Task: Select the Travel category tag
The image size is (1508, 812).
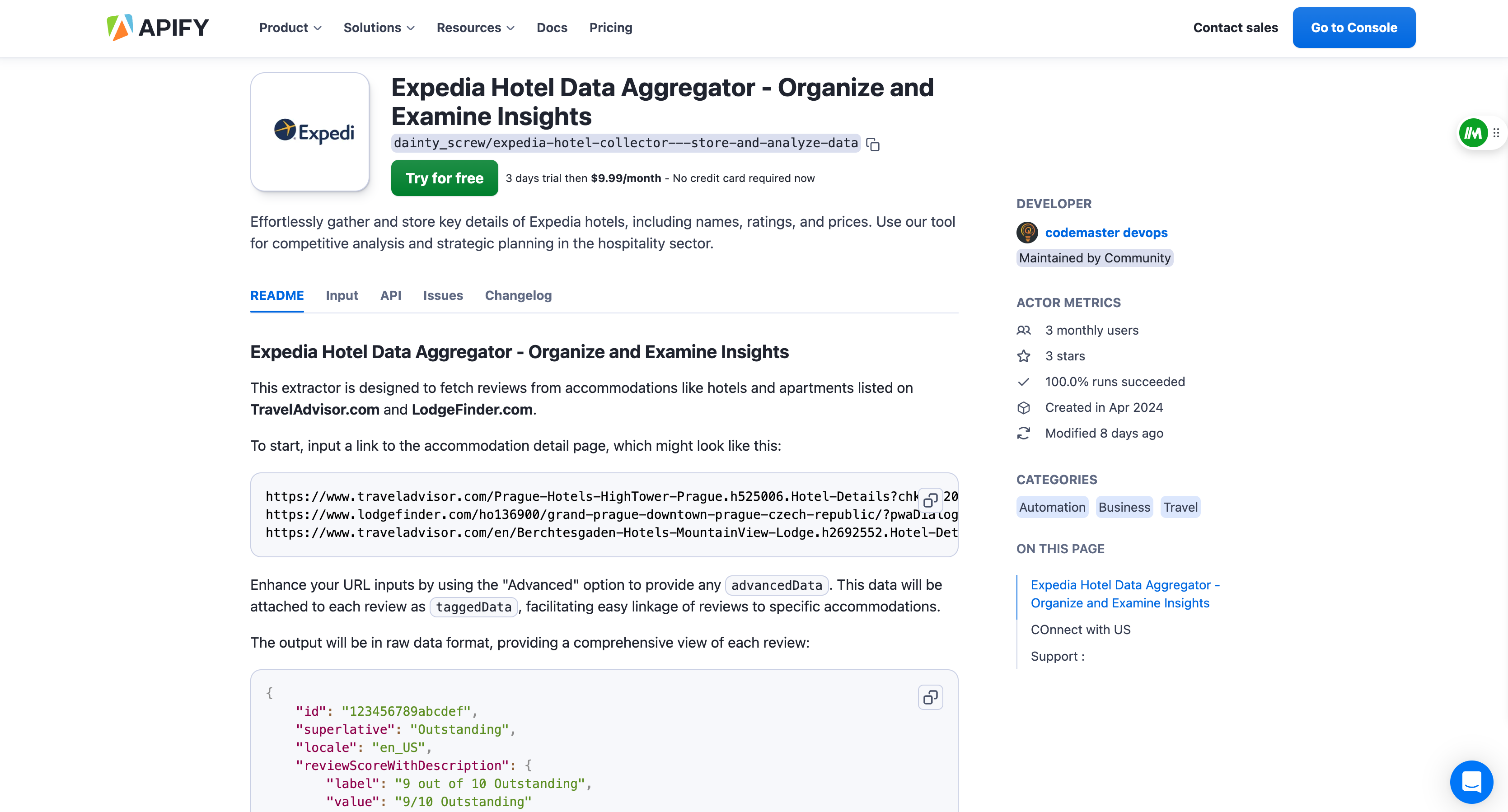Action: 1180,507
